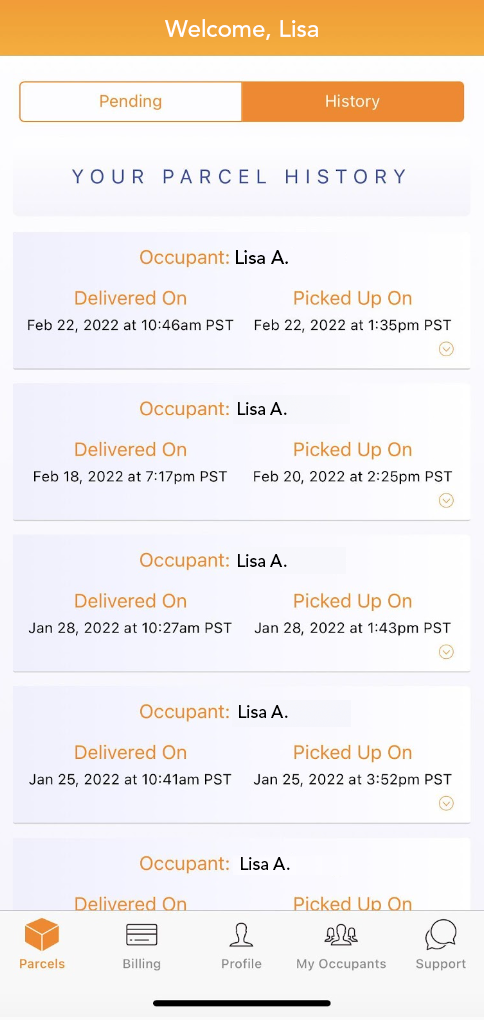
Task: Open the partially visible last parcel card
Action: coord(241,874)
